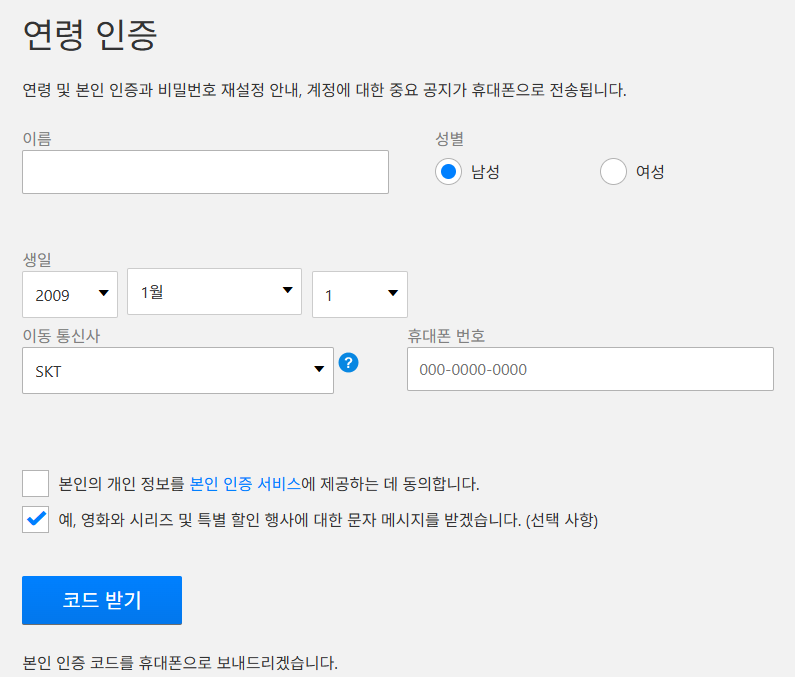Focus the 이름 input field
This screenshot has height=677, width=795.
(205, 172)
